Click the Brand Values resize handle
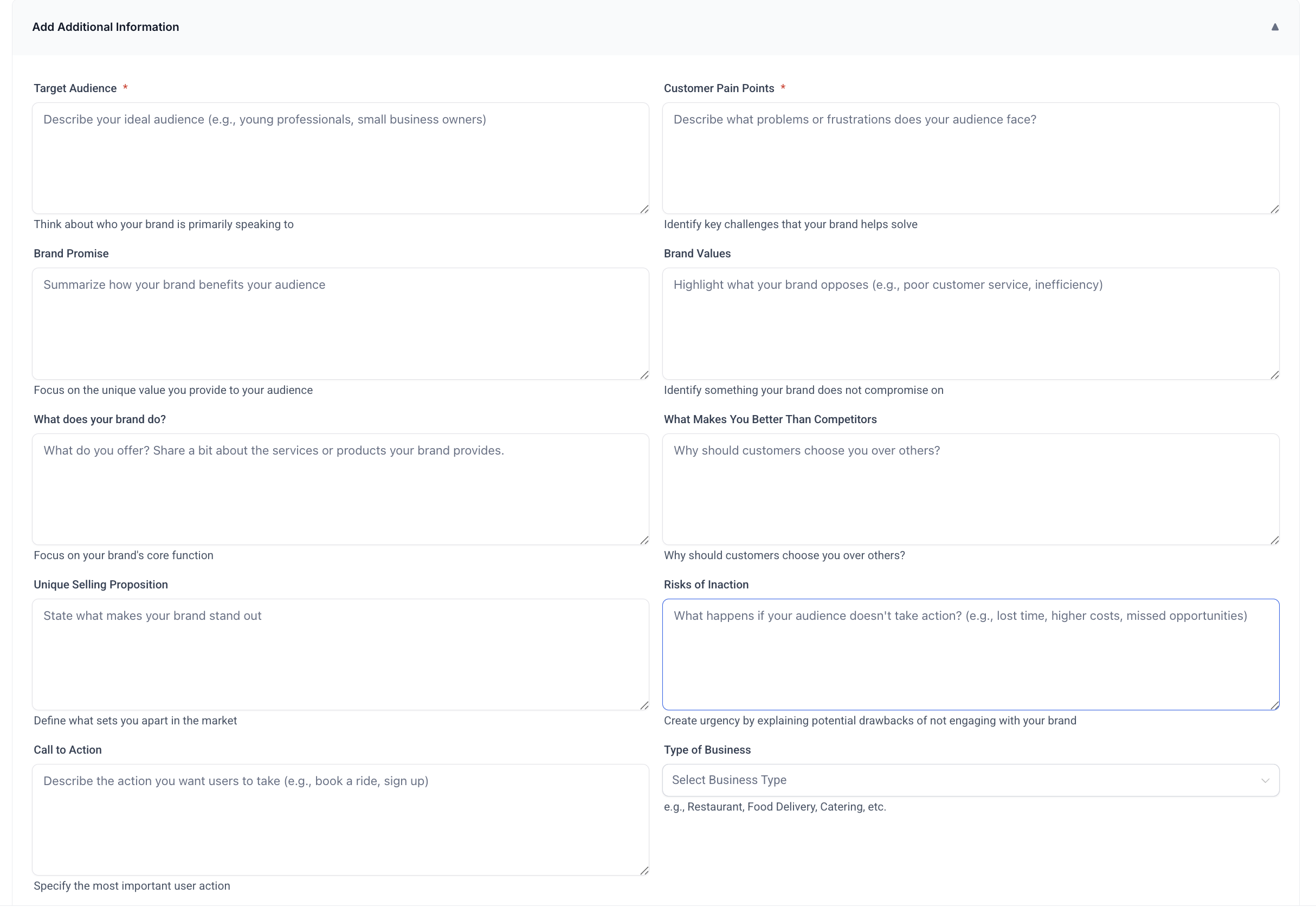1316x907 pixels. (1274, 375)
